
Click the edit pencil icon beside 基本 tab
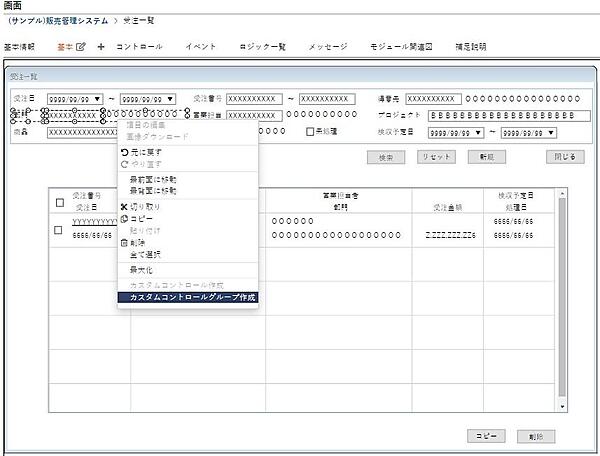[x=81, y=47]
